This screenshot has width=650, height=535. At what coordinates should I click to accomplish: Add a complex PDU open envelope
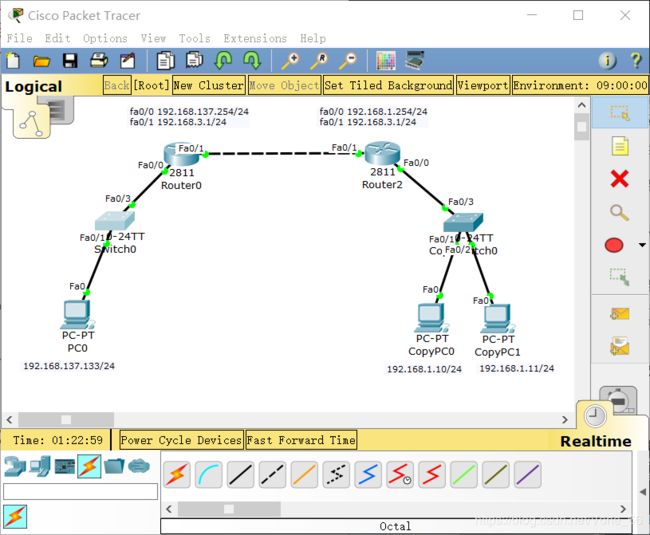620,346
